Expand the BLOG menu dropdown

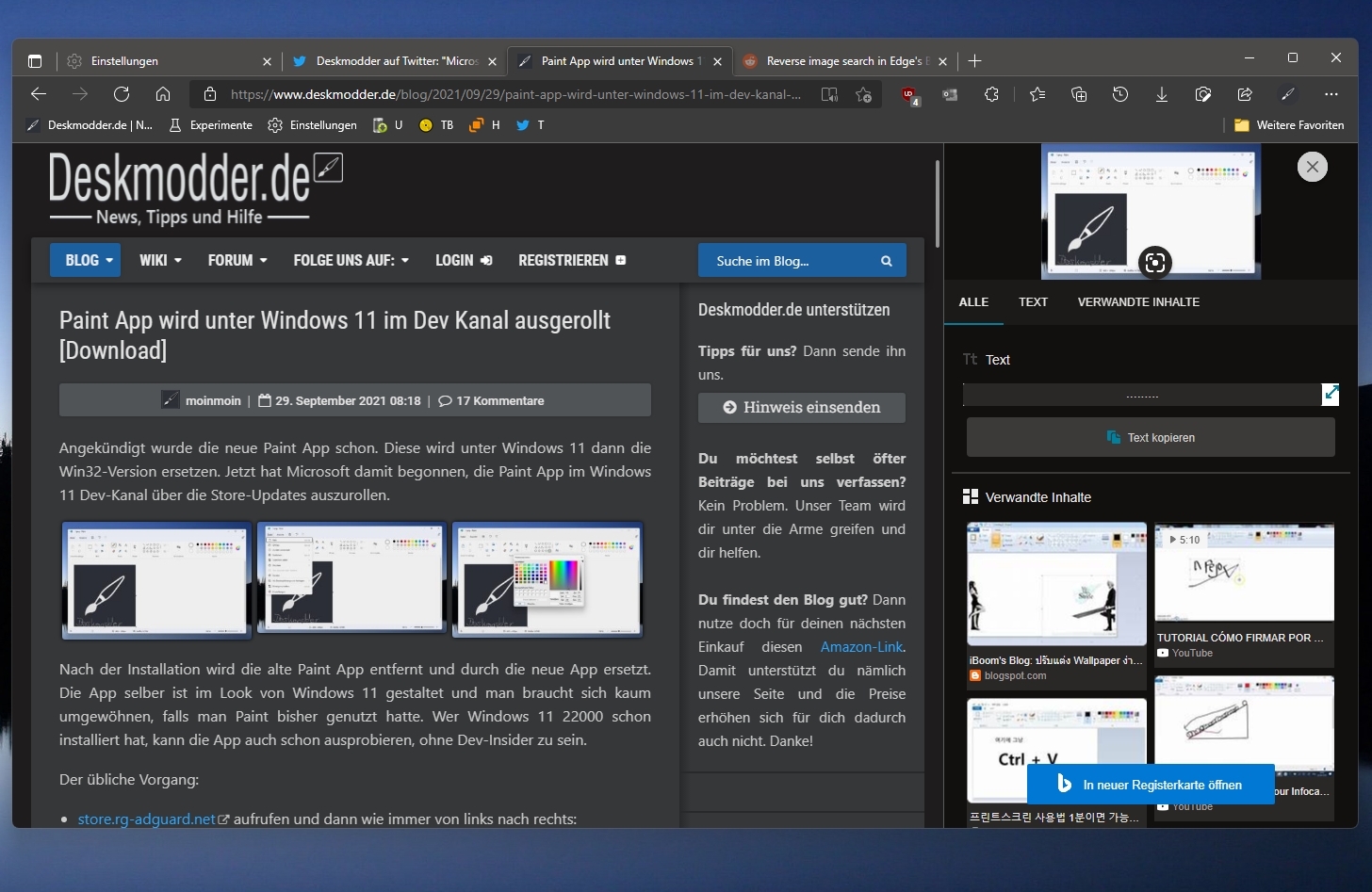click(x=86, y=260)
